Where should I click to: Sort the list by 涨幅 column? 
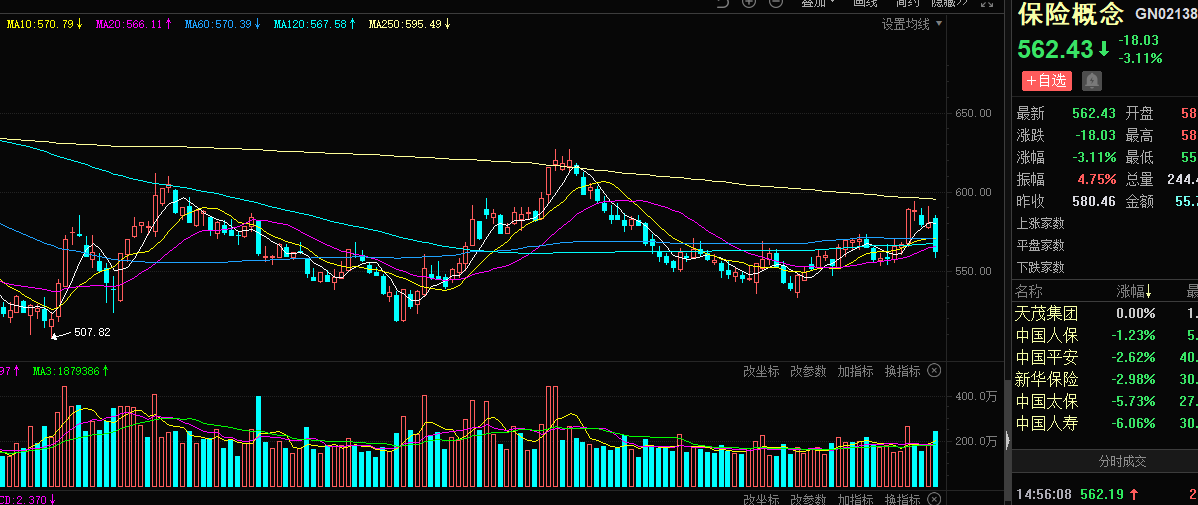[x=1134, y=291]
